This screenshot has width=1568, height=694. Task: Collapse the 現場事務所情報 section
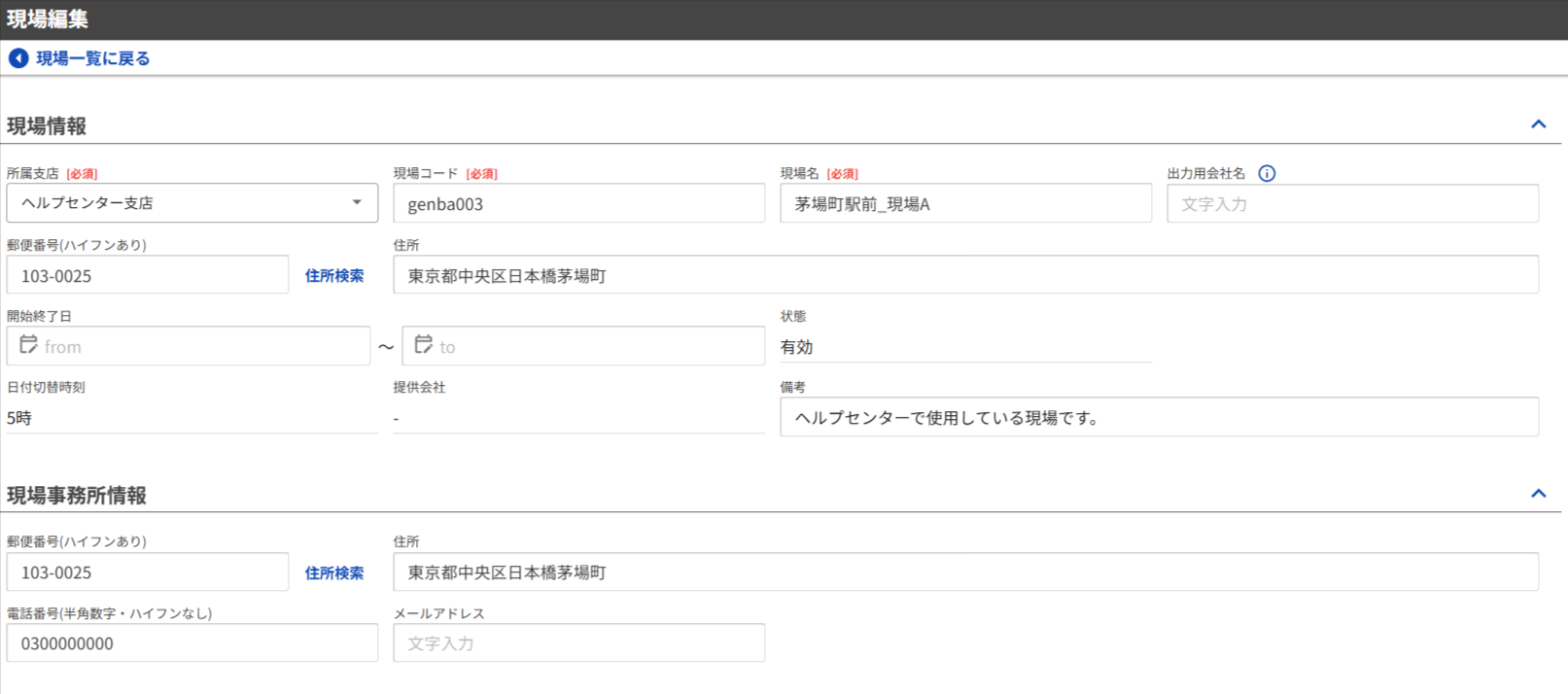pos(1538,494)
